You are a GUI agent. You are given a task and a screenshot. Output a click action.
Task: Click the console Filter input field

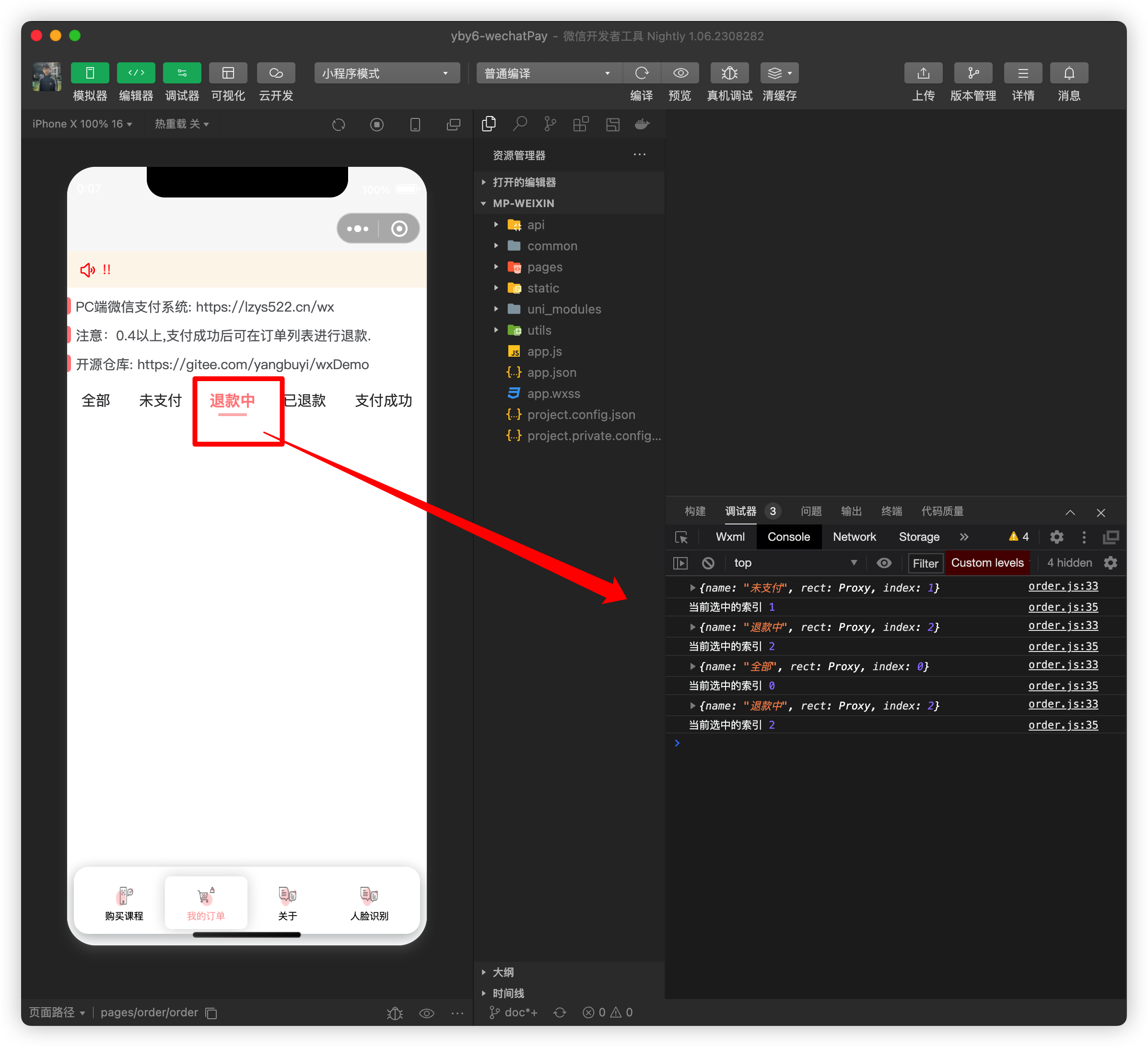925,563
